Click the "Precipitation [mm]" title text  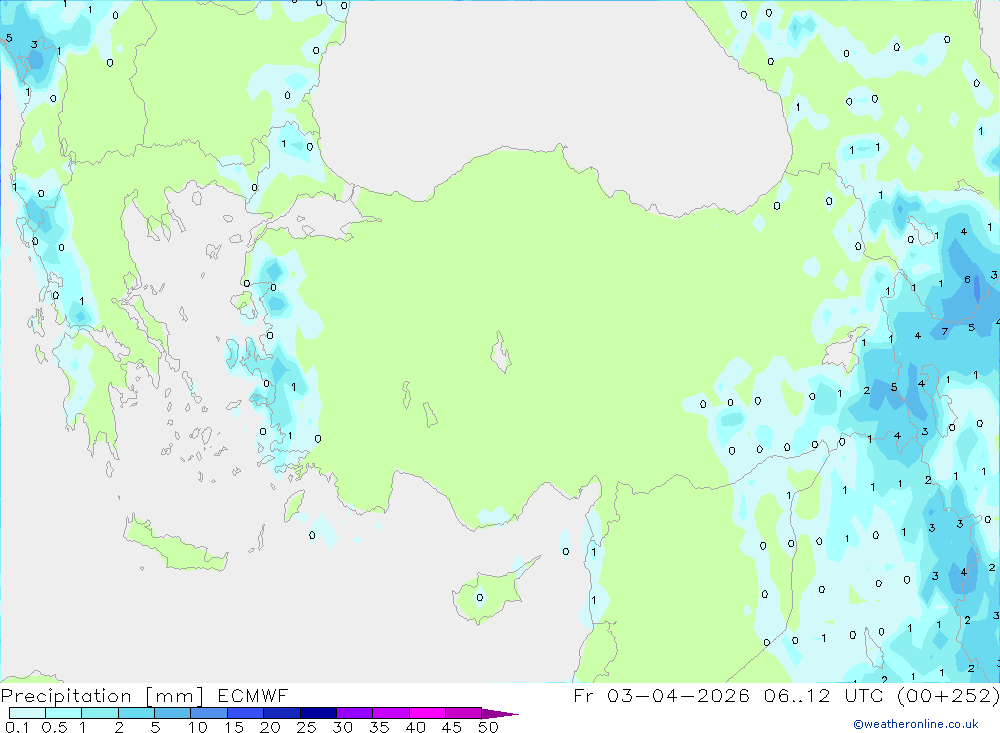click(x=102, y=695)
